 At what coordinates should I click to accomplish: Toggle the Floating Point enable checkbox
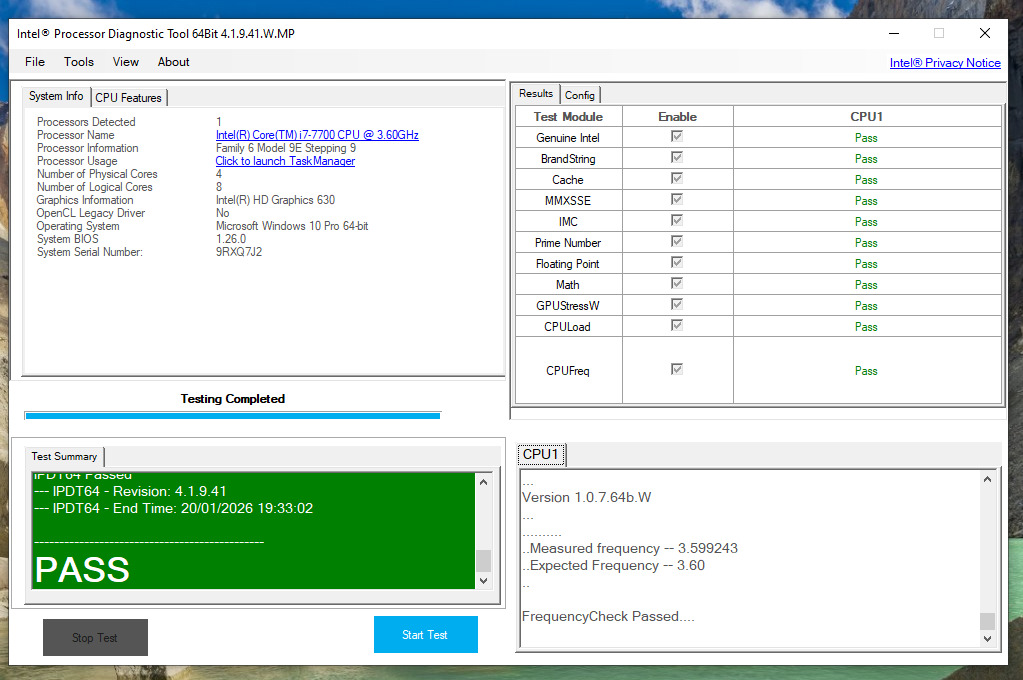click(677, 262)
